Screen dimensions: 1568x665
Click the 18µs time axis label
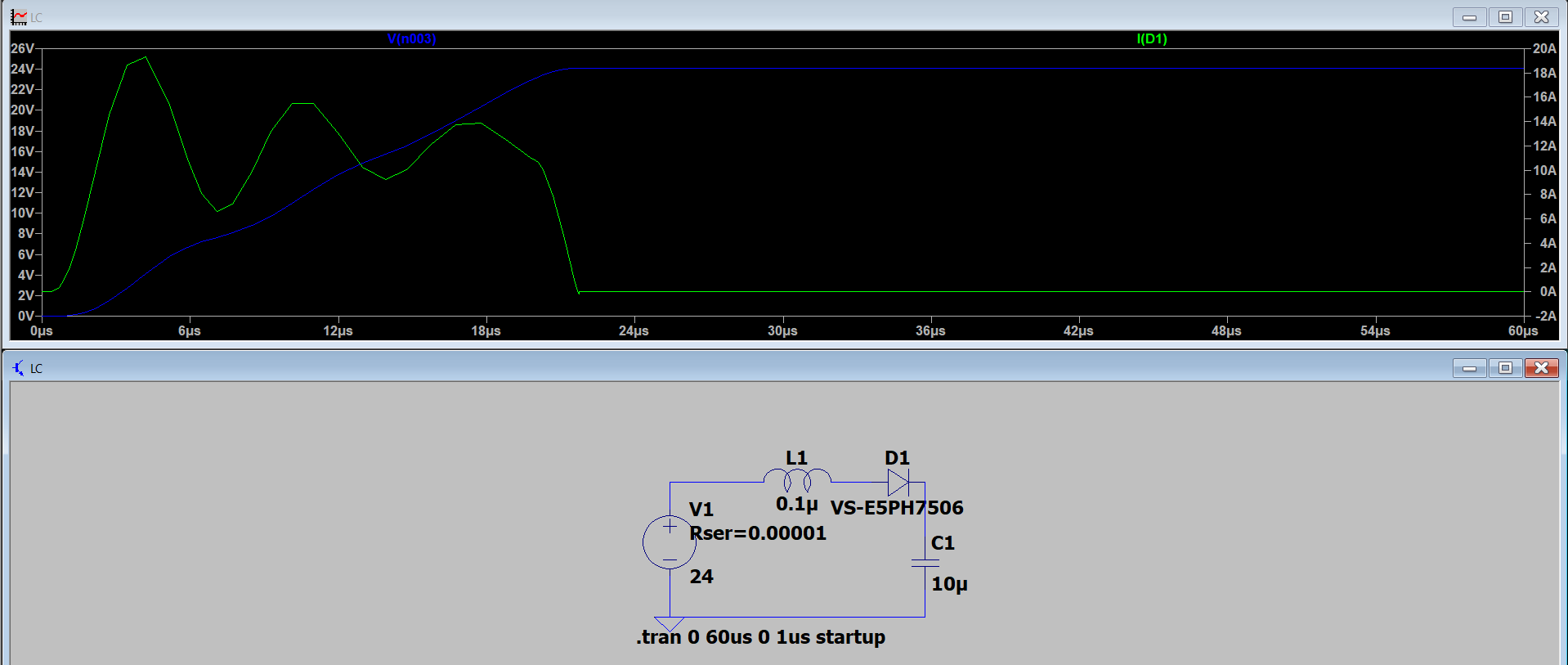486,330
